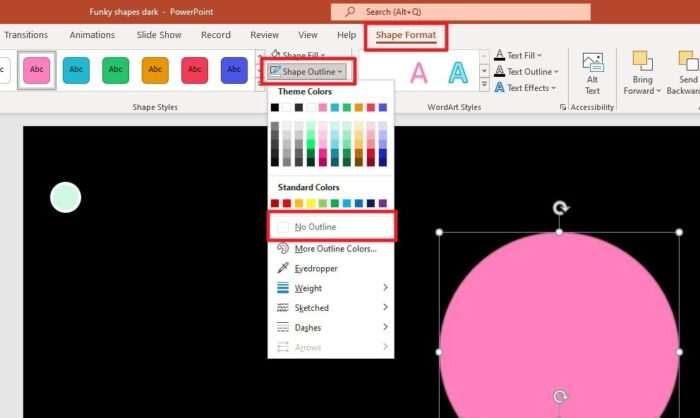Image resolution: width=700 pixels, height=418 pixels.
Task: Choose light green standard color swatch
Action: 323,204
